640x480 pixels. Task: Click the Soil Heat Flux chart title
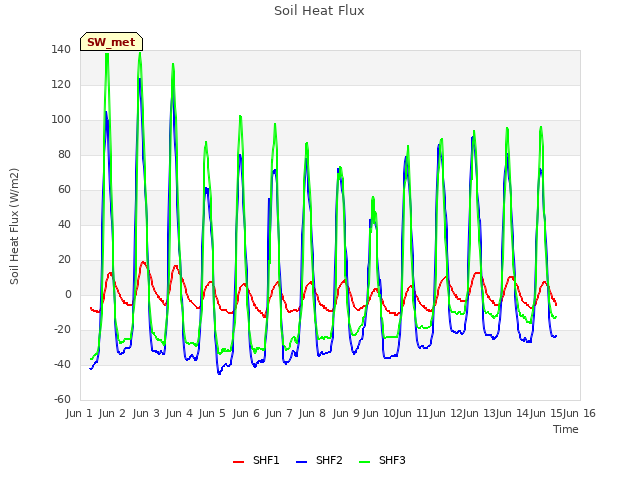(319, 11)
